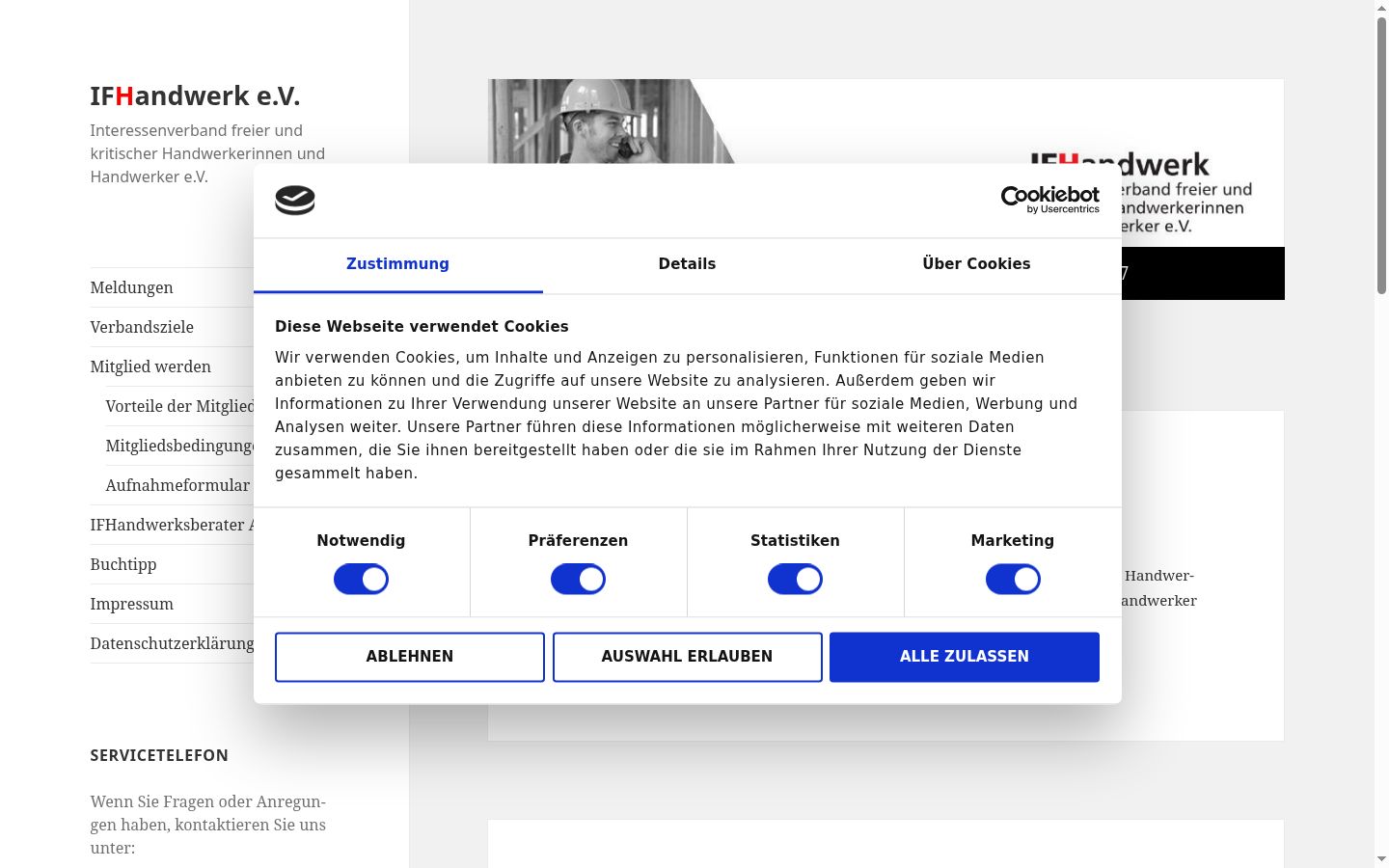Click the SERVICETELEFON sidebar heading
This screenshot has width=1389, height=868.
coord(159,755)
